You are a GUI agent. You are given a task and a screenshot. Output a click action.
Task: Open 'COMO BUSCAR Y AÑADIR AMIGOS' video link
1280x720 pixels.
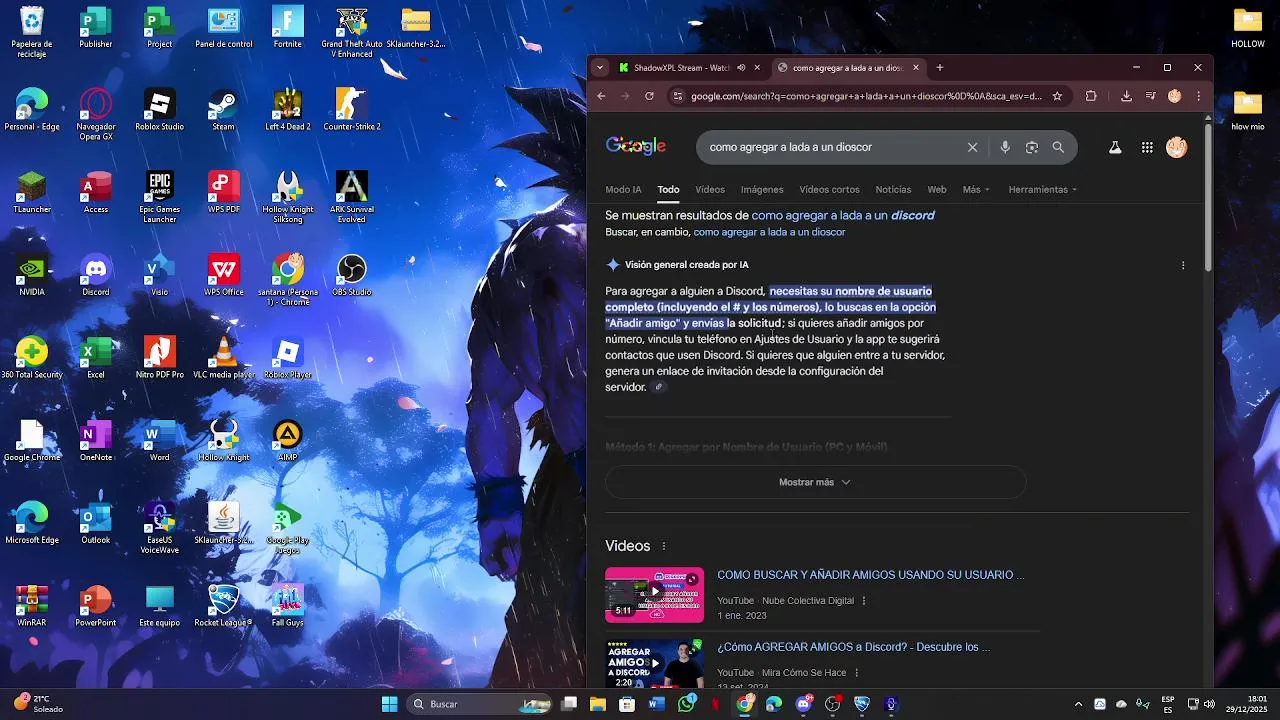870,575
